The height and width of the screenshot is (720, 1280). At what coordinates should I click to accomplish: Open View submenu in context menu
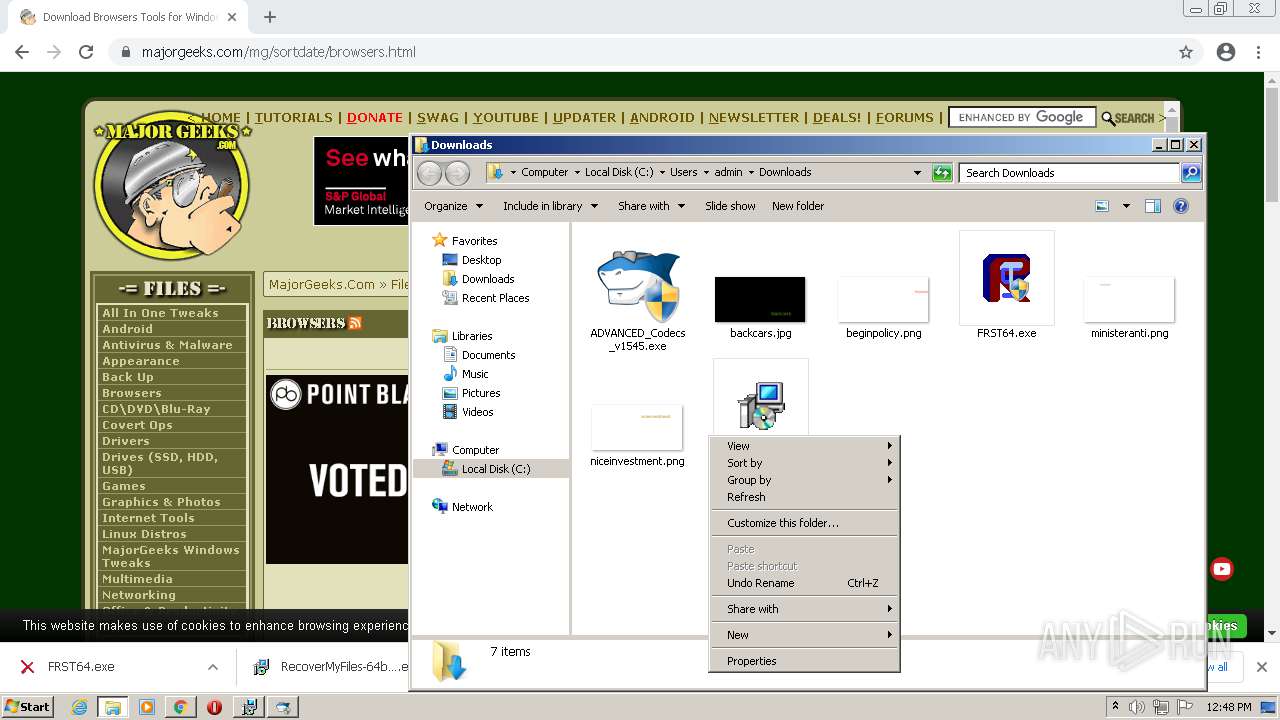click(805, 446)
